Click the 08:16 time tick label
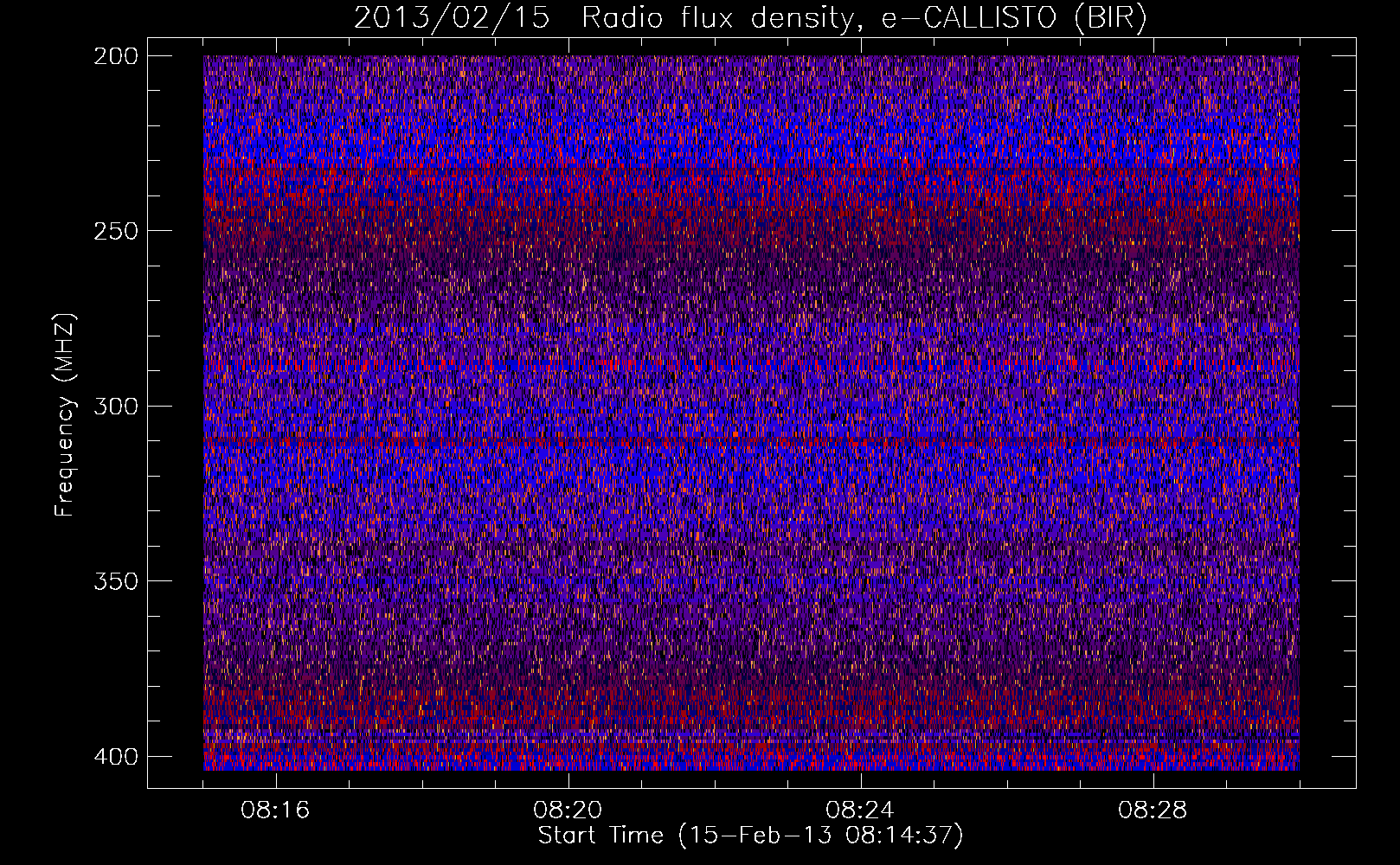The image size is (1400, 865). coord(275,811)
